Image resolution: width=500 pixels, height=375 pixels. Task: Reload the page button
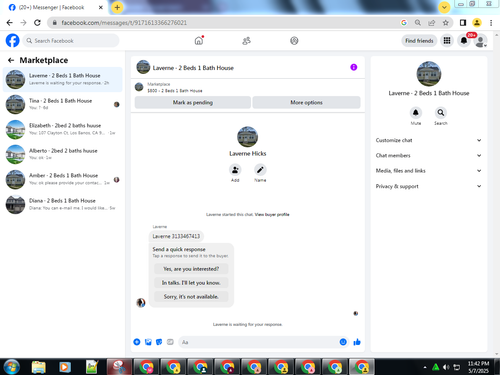37,23
